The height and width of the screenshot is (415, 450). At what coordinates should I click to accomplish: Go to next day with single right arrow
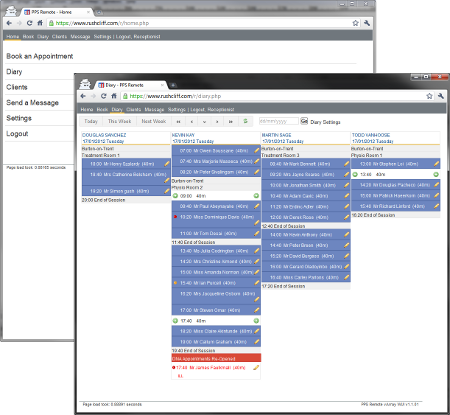point(217,122)
